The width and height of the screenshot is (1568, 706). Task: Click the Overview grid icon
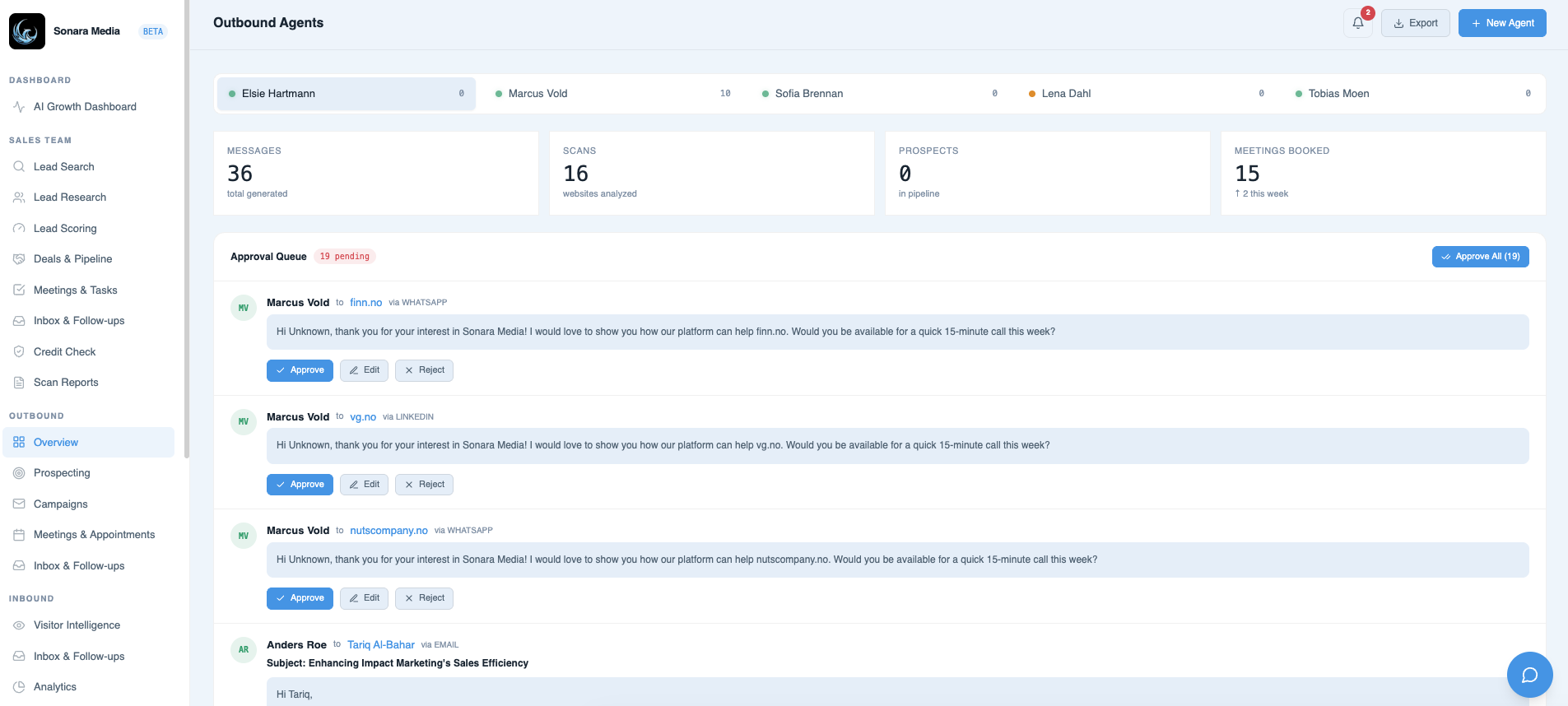[19, 443]
